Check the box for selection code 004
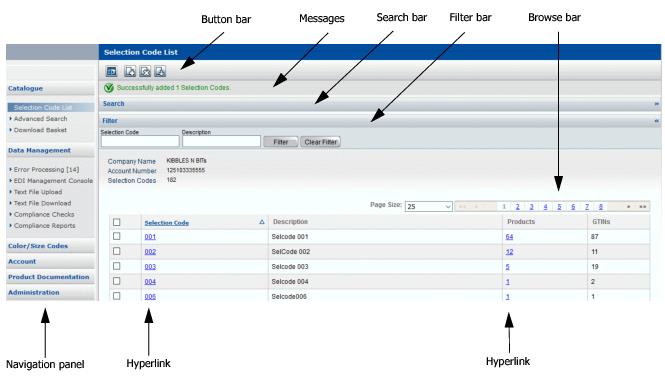This screenshot has height=386, width=665. pos(117,281)
